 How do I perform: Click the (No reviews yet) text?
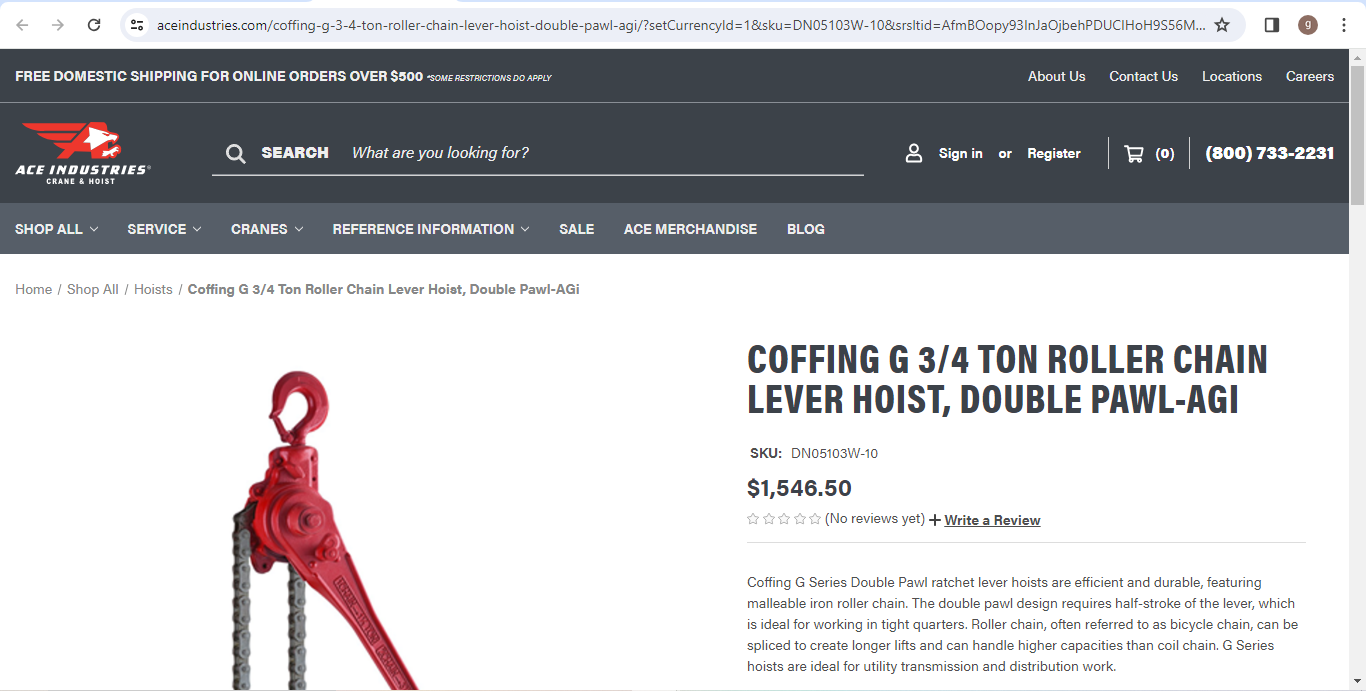pyautogui.click(x=875, y=518)
